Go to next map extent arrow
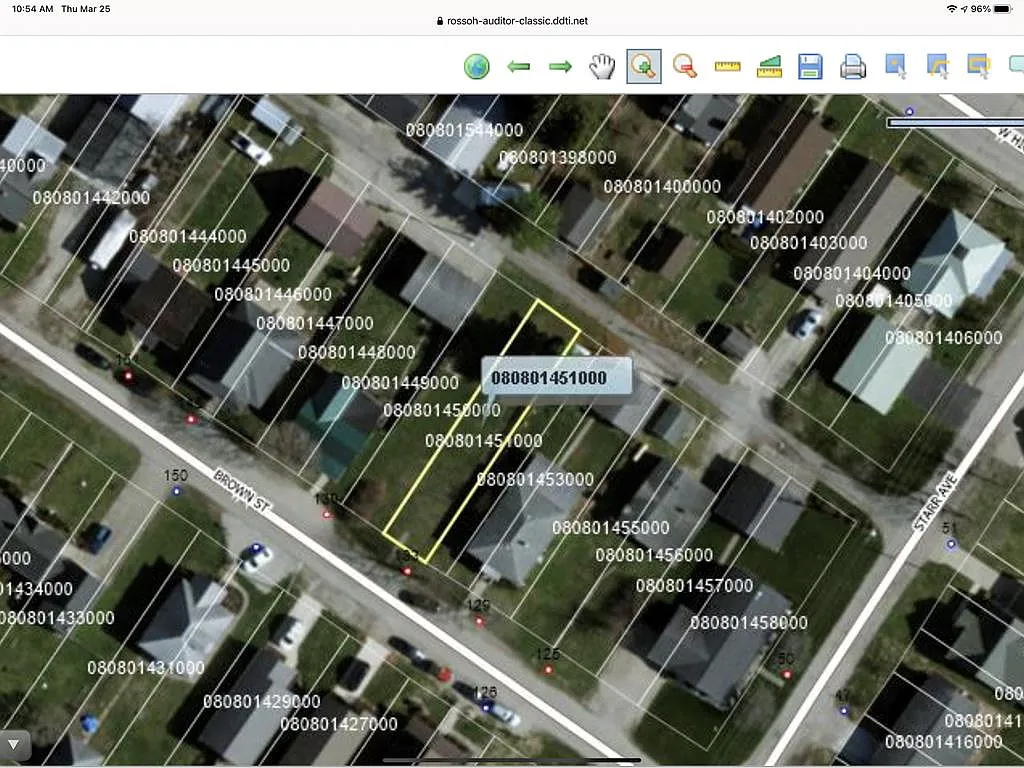1024x768 pixels. point(560,67)
